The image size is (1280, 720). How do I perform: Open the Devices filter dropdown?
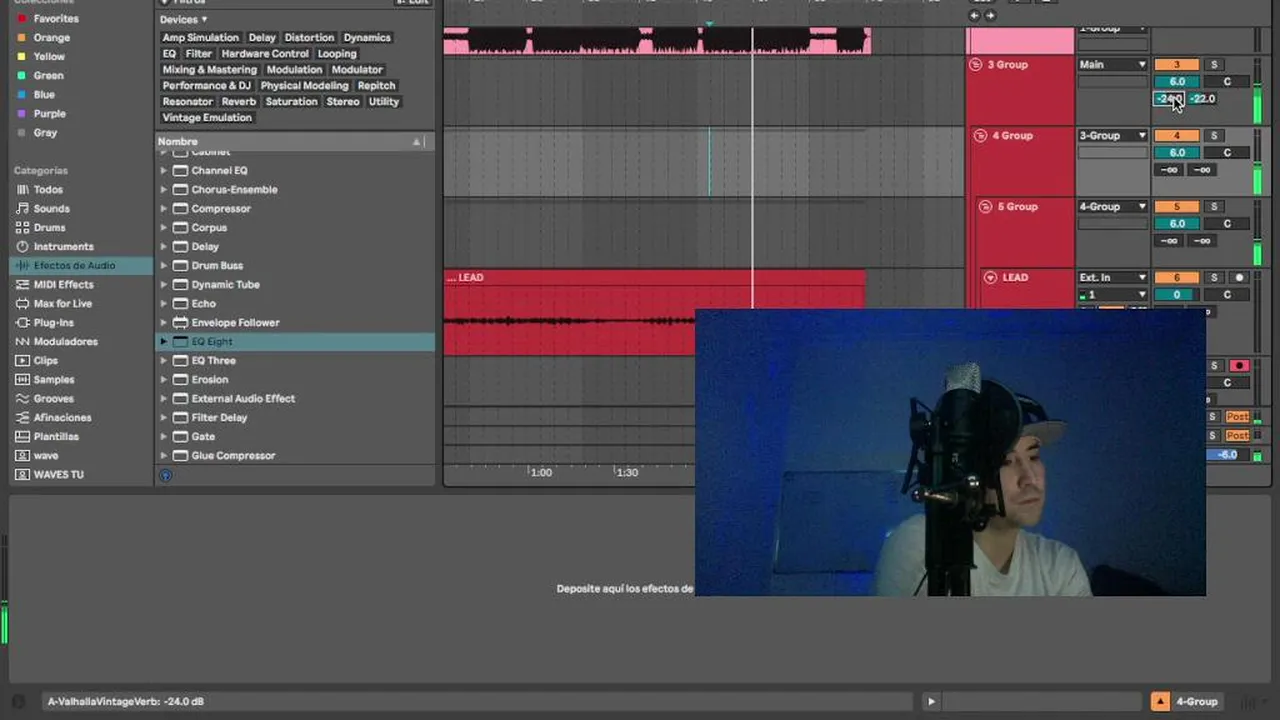184,20
